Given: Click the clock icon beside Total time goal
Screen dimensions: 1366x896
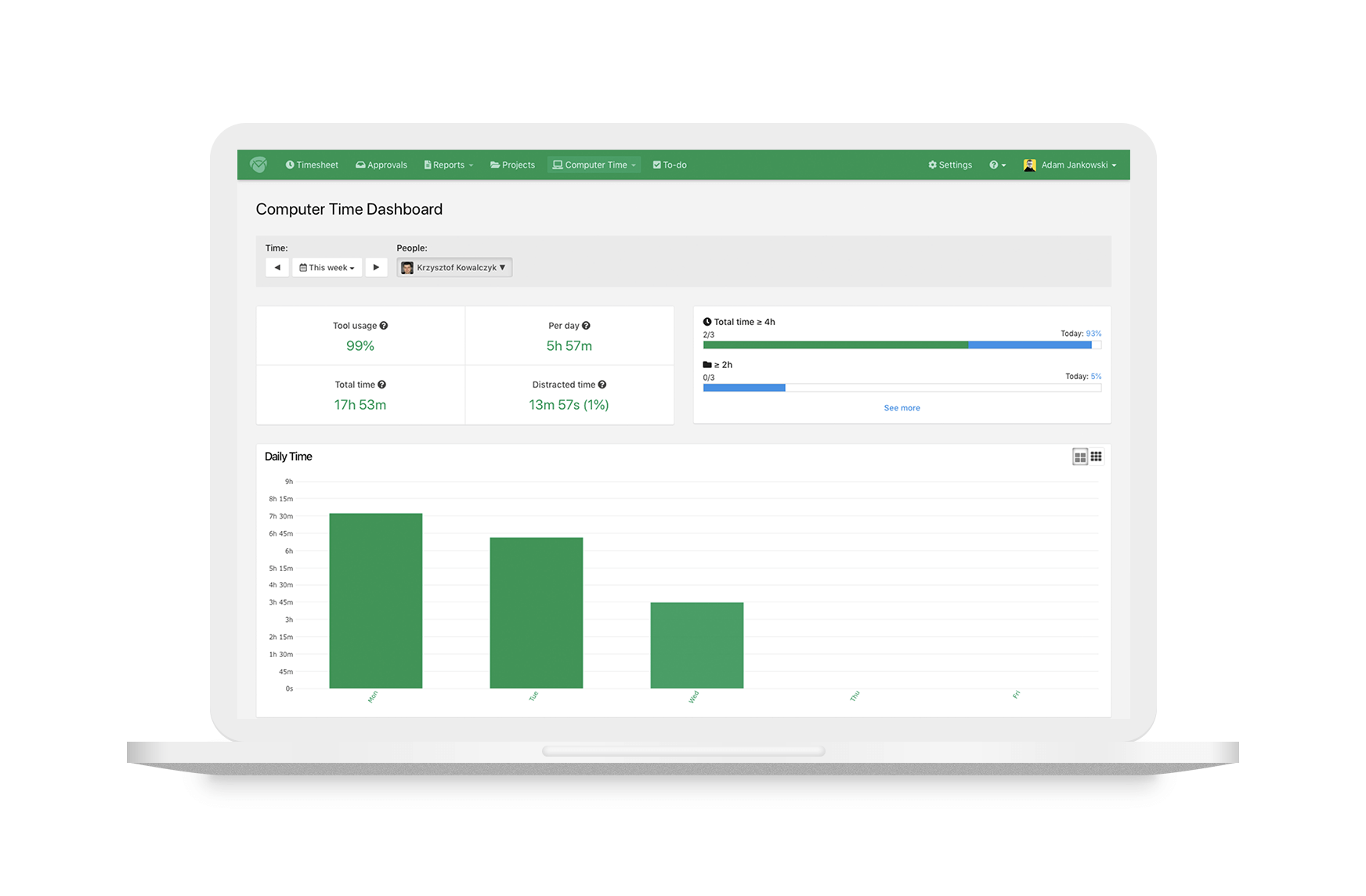Looking at the screenshot, I should point(707,322).
